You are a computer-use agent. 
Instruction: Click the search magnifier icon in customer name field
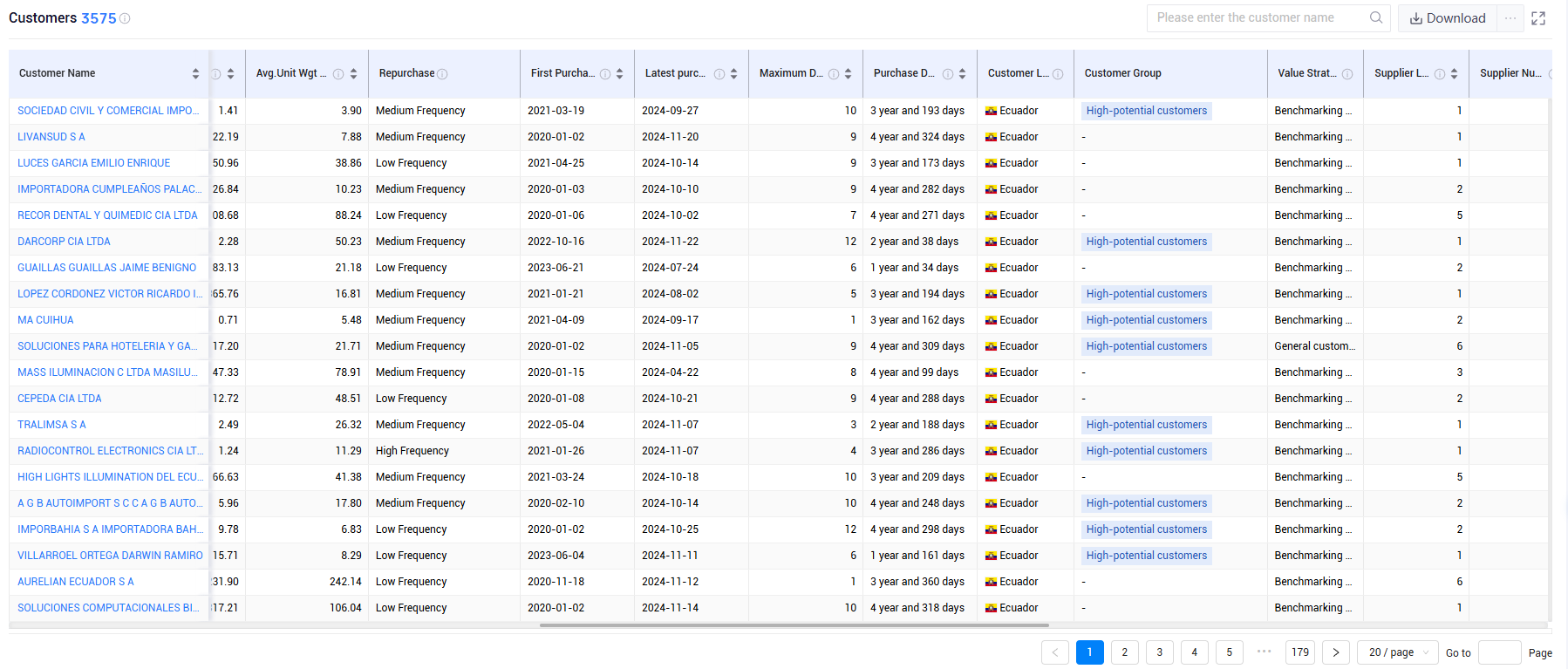[x=1376, y=17]
